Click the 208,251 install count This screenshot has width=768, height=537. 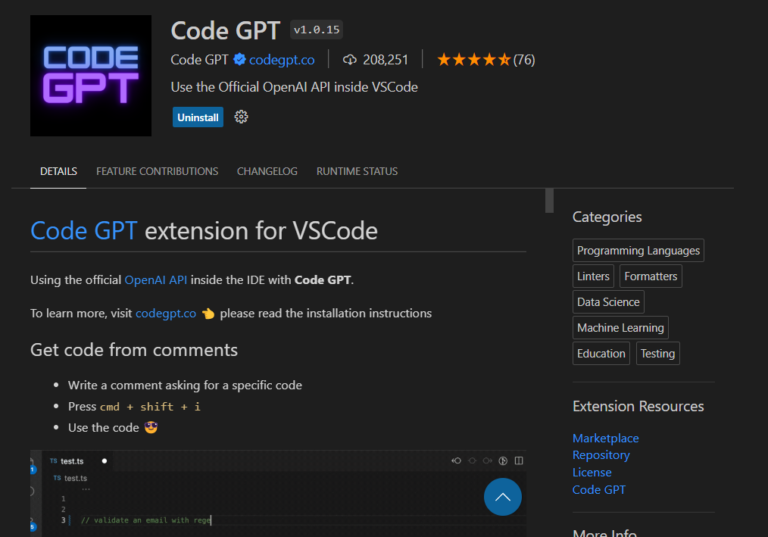(385, 60)
